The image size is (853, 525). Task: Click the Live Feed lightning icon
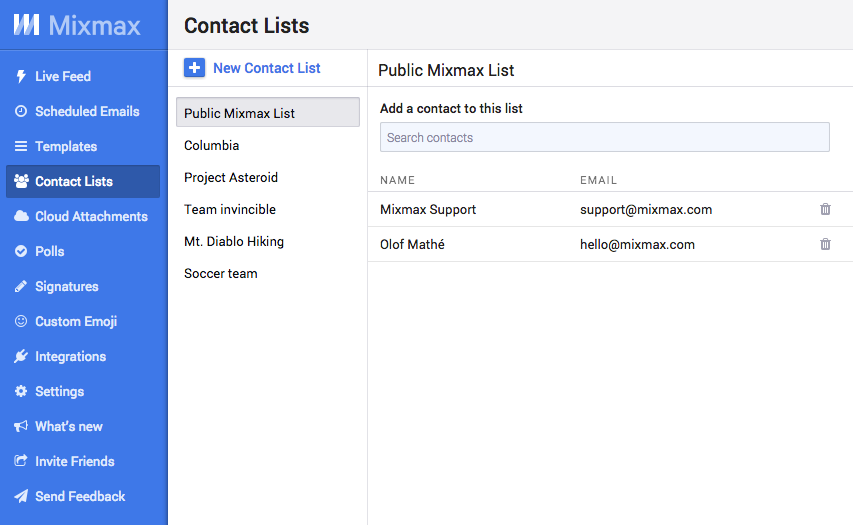(21, 76)
